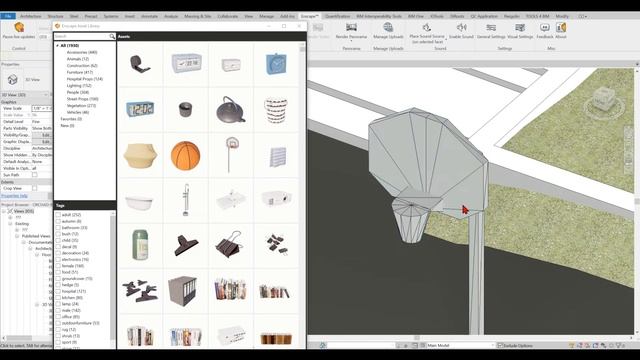
Task: Collapse the All (1930) category tree
Action: pyautogui.click(x=58, y=46)
